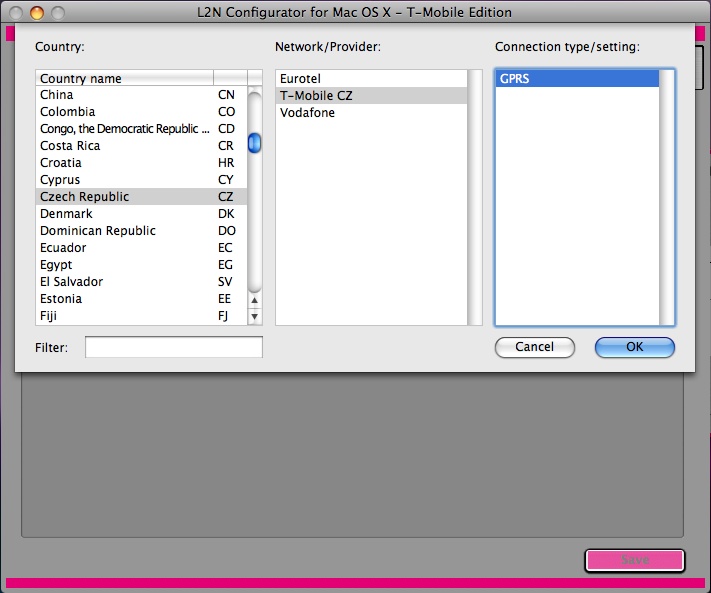Click the Filter text field

tap(174, 347)
